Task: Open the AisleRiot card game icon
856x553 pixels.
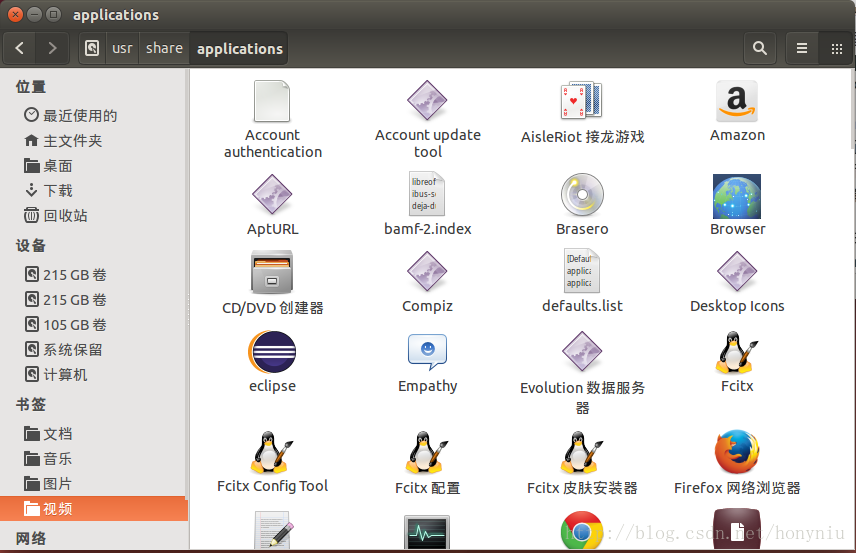Action: (581, 101)
